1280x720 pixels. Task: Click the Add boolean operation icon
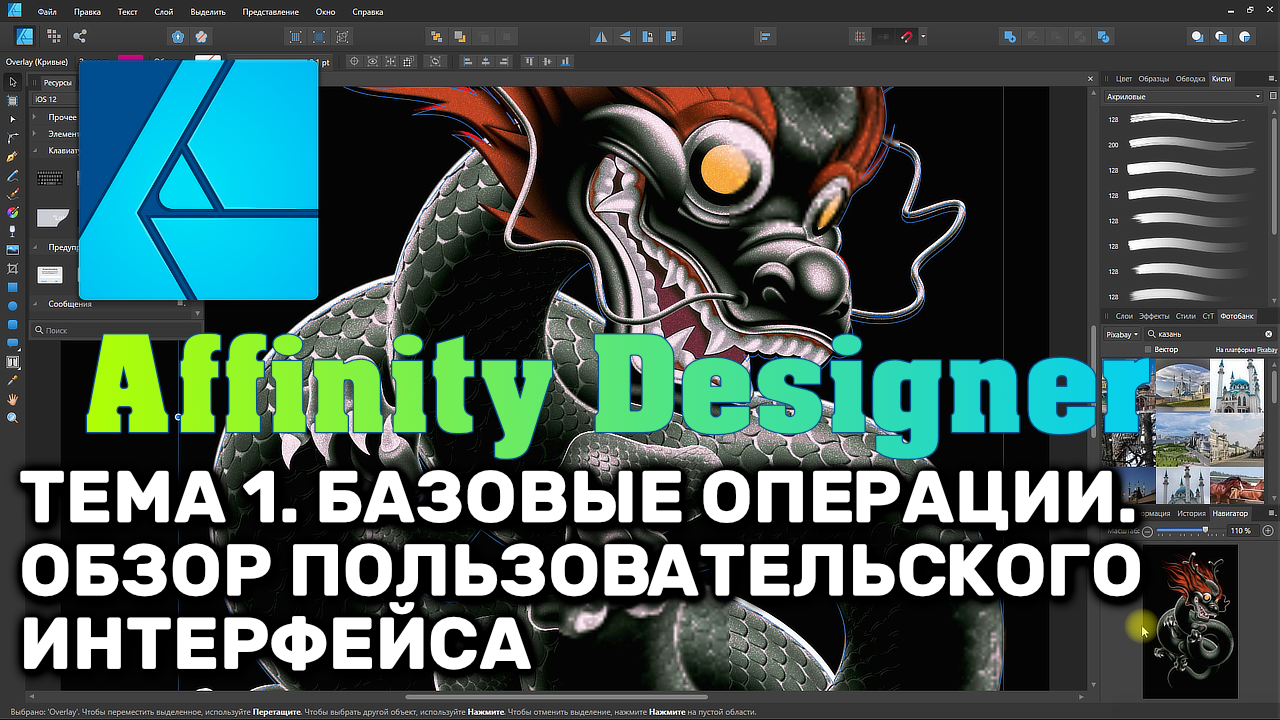pos(1010,37)
